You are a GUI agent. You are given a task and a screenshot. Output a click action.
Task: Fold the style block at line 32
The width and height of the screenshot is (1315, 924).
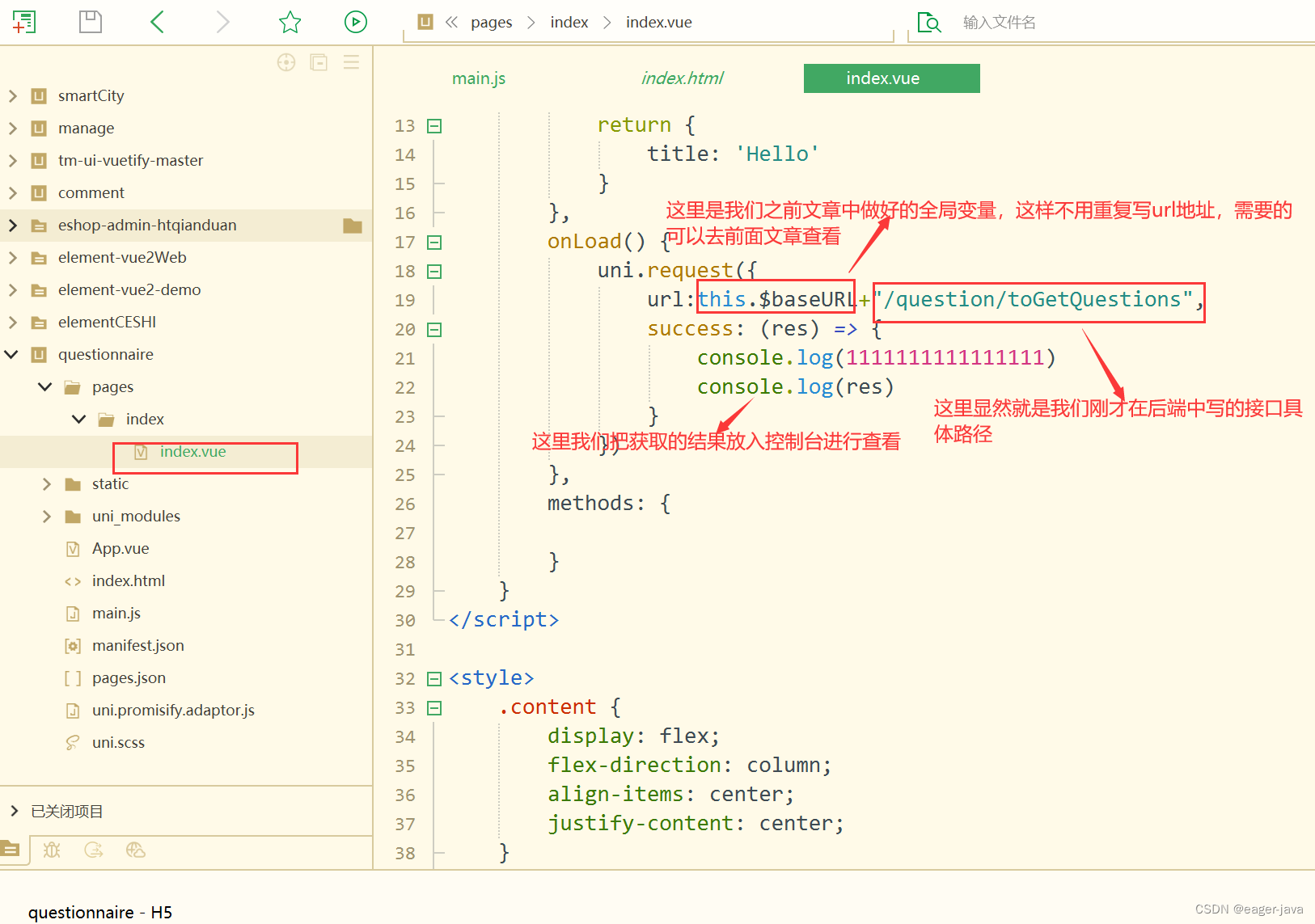tap(434, 679)
